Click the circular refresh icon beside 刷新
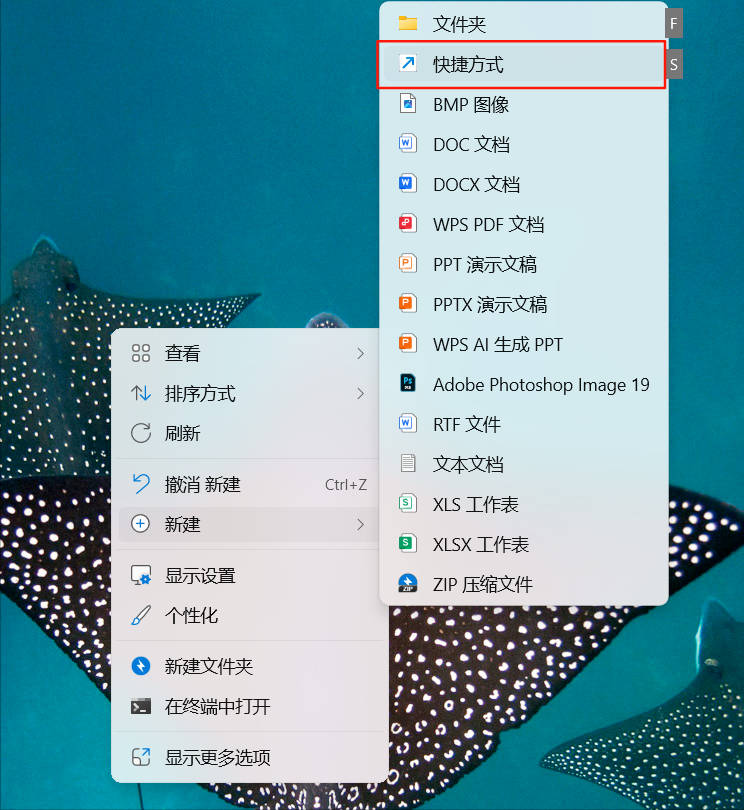 click(x=141, y=433)
